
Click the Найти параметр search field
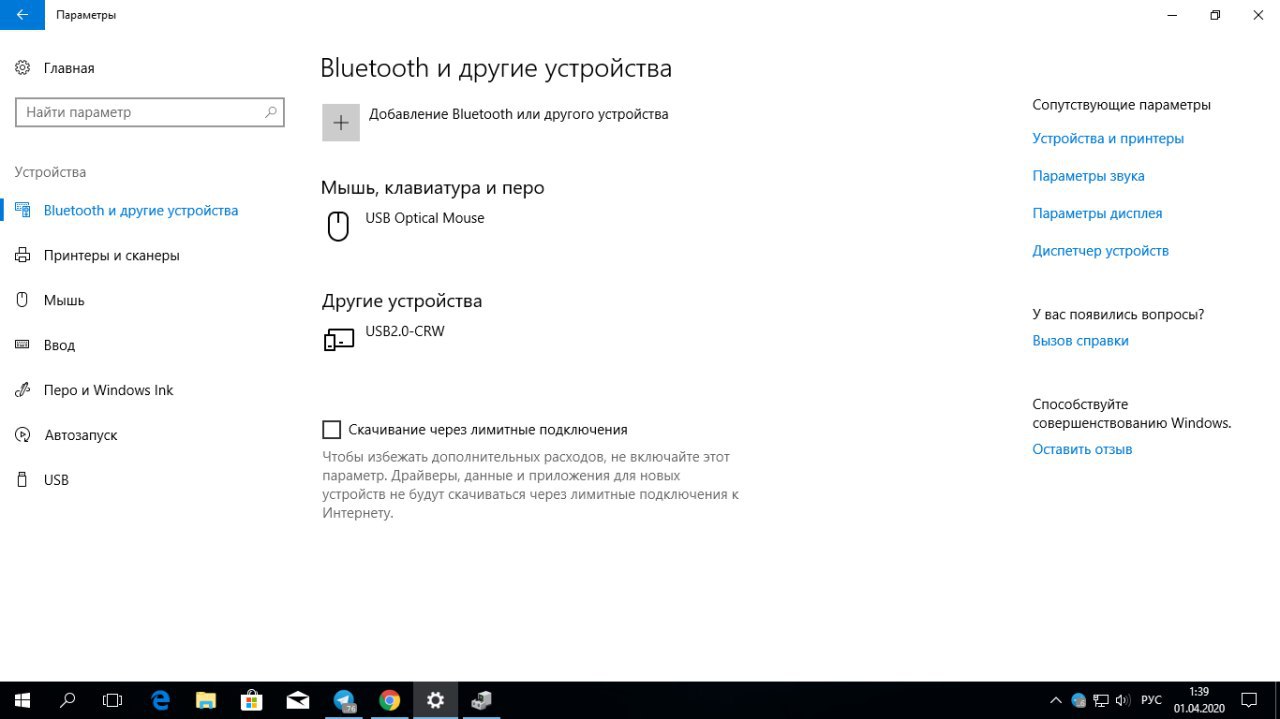[150, 112]
